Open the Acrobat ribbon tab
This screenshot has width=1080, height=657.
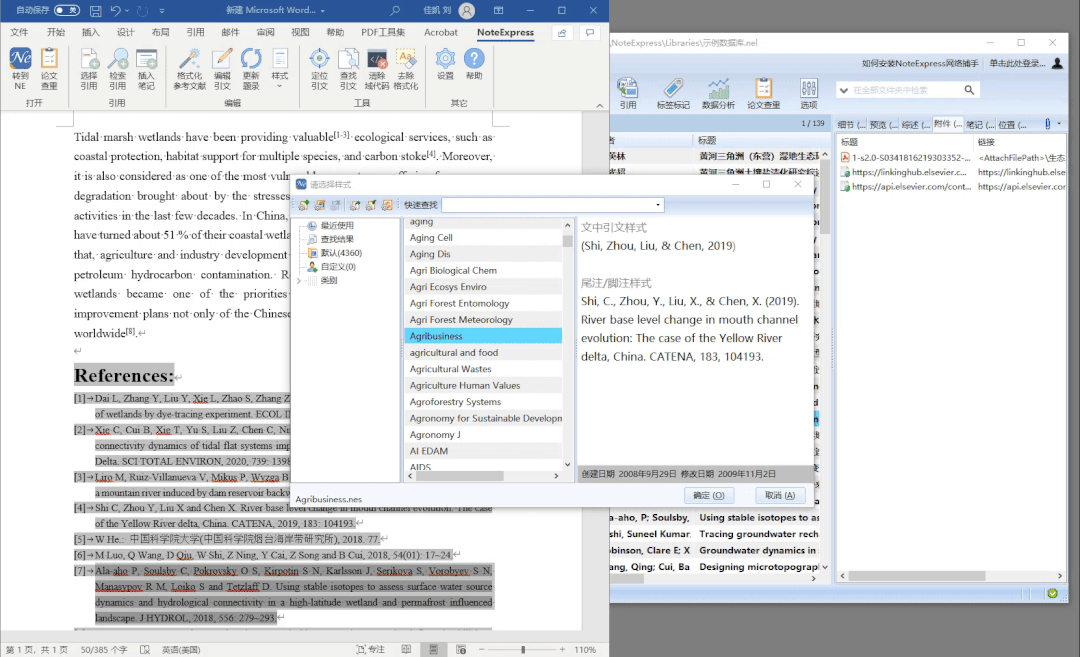click(x=441, y=32)
